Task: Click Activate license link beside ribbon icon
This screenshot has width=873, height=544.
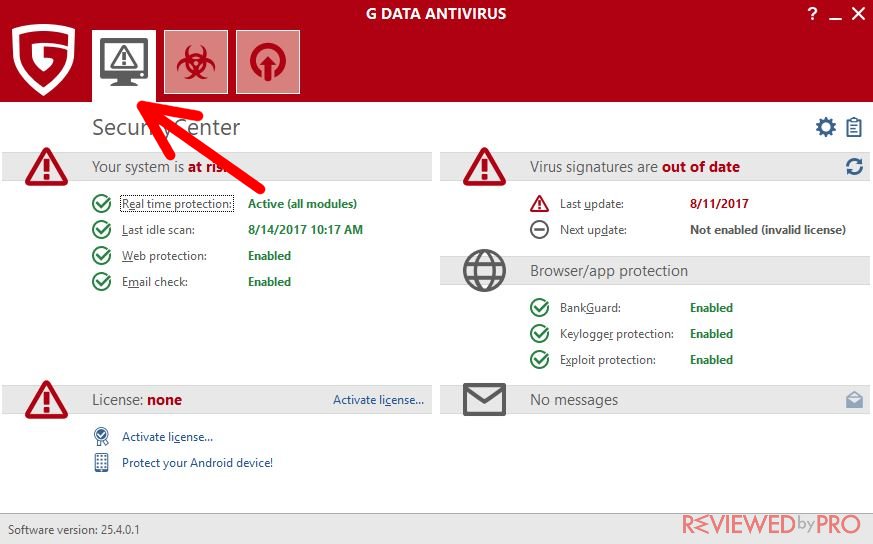Action: [168, 437]
